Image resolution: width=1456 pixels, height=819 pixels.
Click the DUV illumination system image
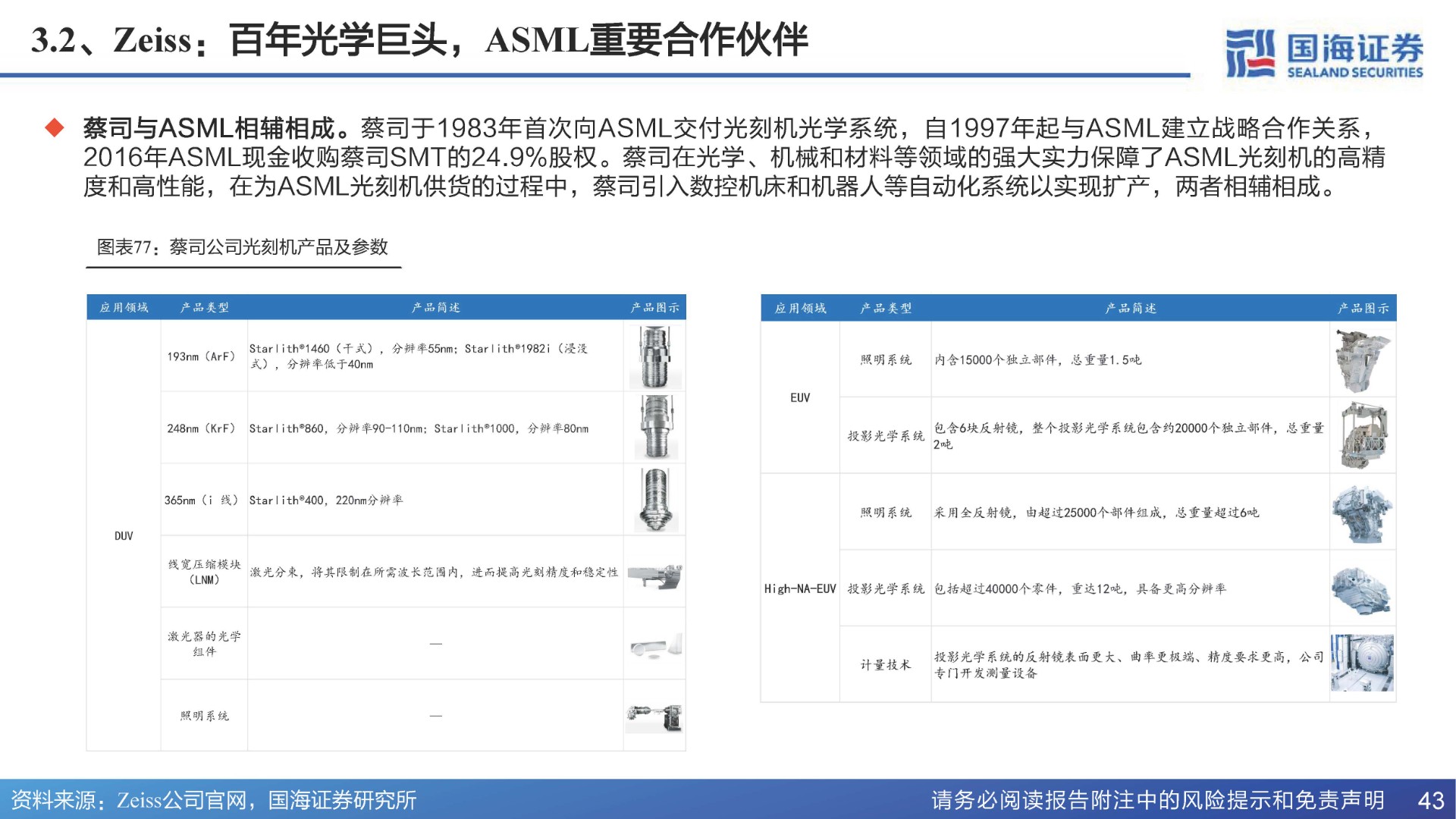tap(655, 717)
